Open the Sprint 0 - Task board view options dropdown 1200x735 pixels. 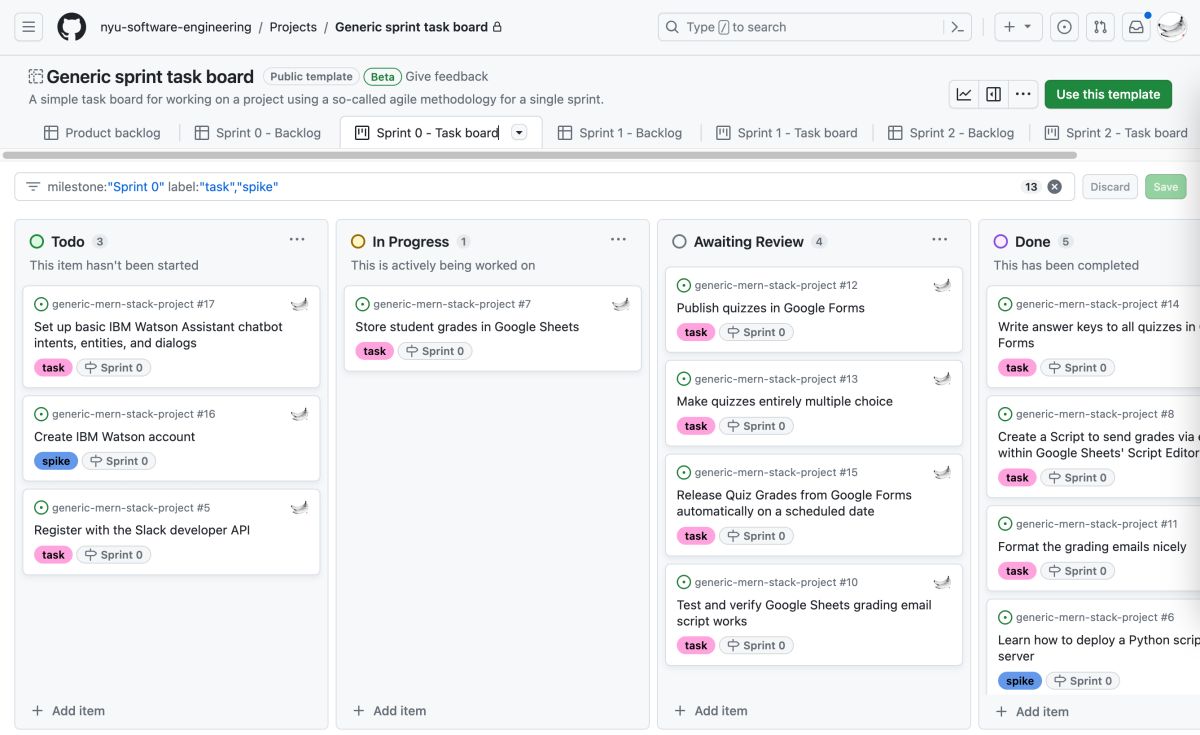519,133
